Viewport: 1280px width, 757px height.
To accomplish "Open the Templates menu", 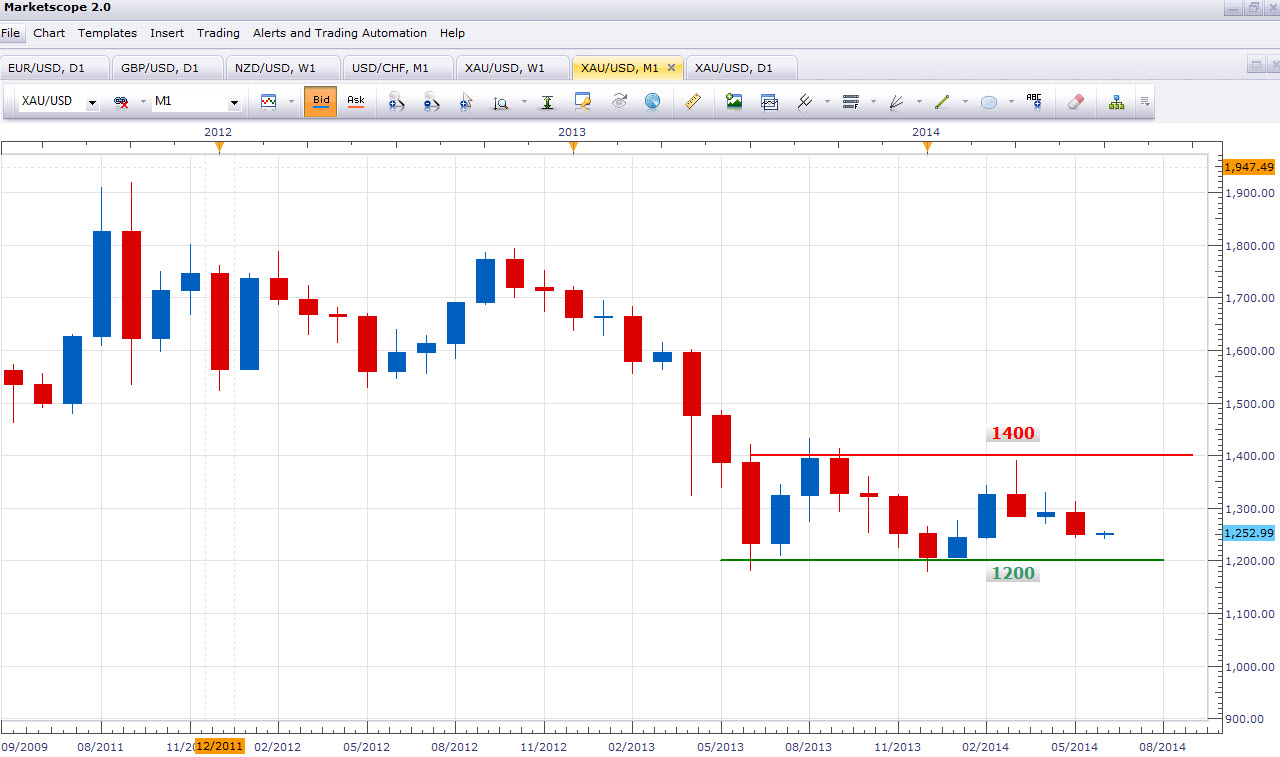I will (x=107, y=33).
